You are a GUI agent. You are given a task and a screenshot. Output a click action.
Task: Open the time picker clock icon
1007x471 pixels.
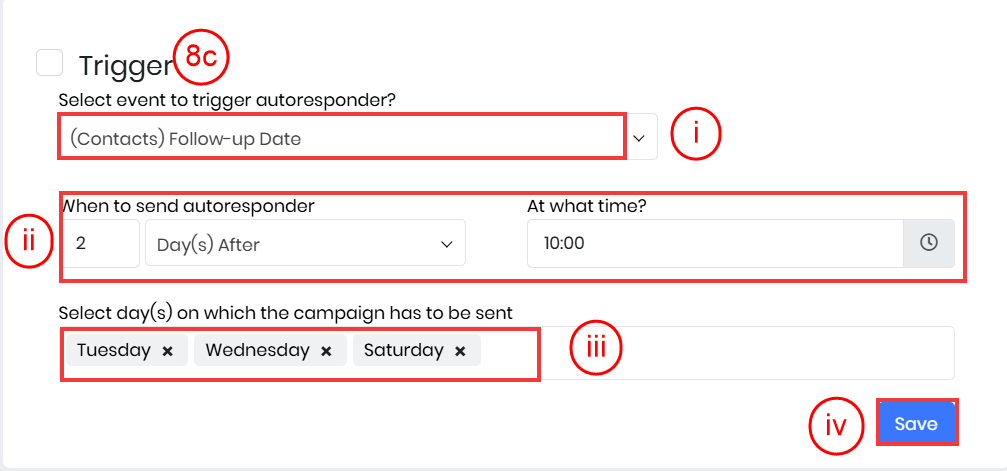pos(929,244)
